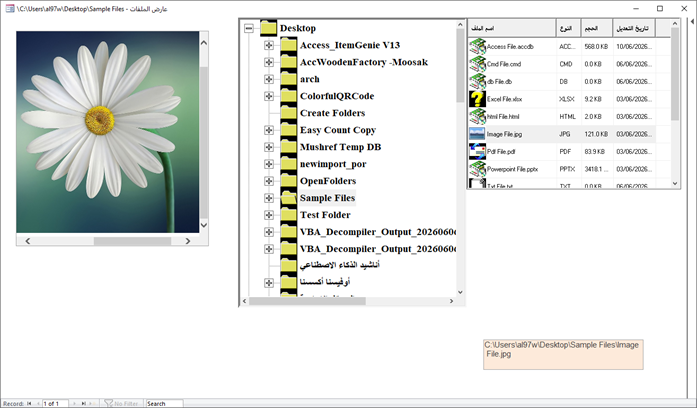
Task: Expand the OpenFolders folder node
Action: pos(268,181)
